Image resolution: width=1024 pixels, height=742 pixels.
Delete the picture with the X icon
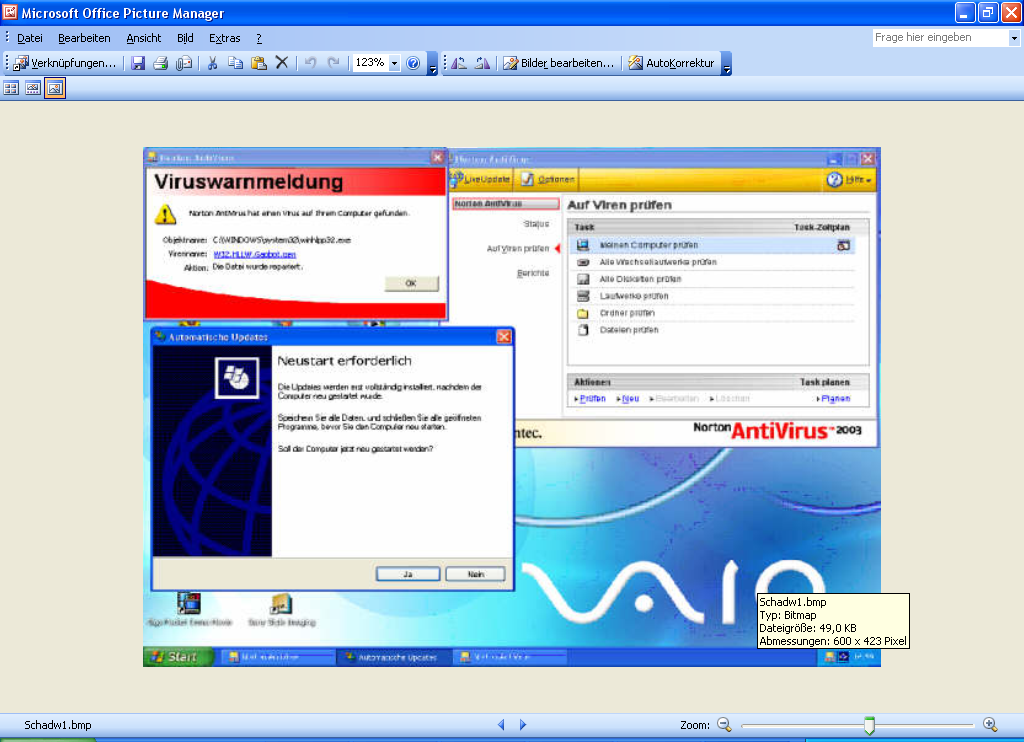coord(281,63)
